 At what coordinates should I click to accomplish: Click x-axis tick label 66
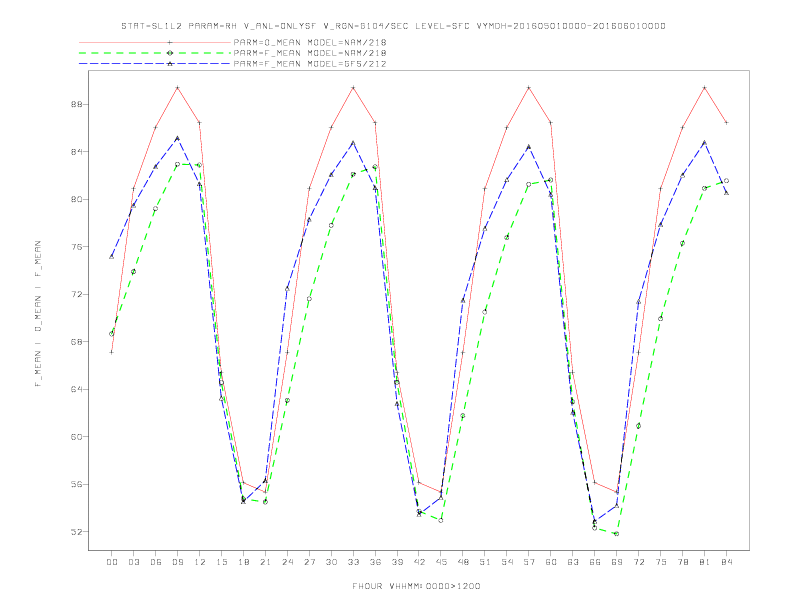tap(595, 562)
